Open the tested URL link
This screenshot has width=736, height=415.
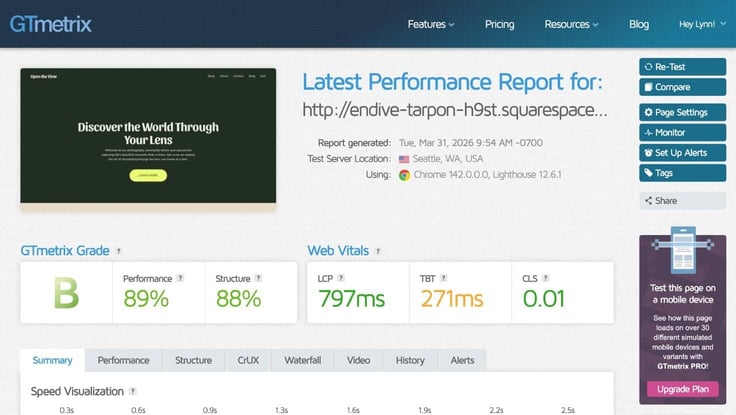point(454,110)
